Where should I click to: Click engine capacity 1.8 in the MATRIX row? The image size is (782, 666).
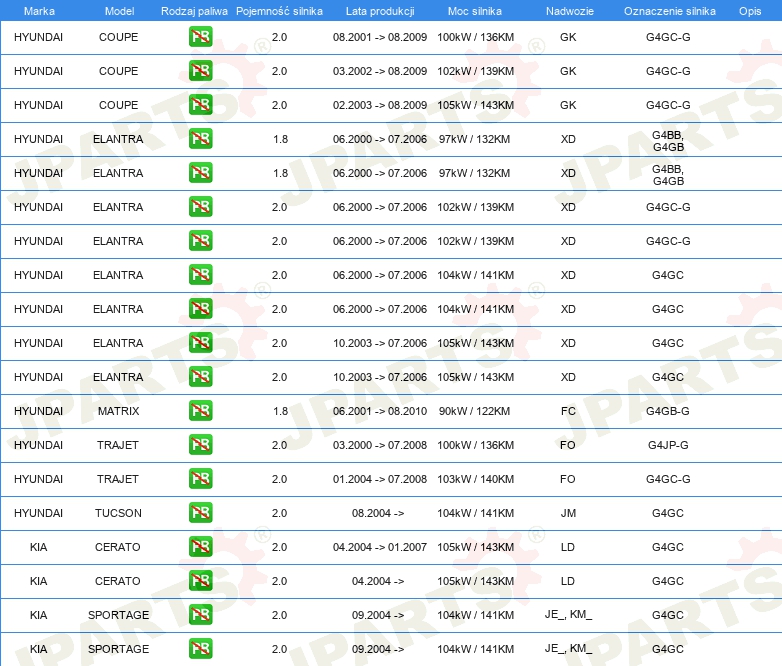pos(280,411)
